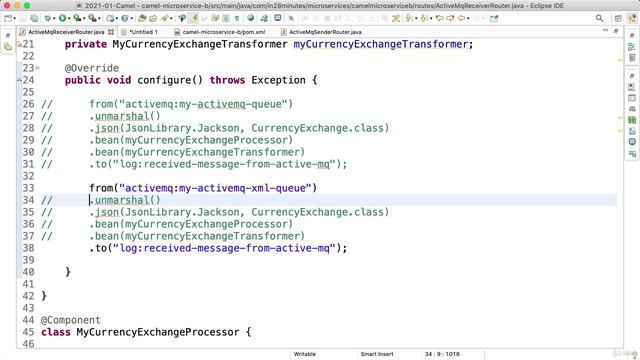Click the New Java Class icon

[125, 18]
